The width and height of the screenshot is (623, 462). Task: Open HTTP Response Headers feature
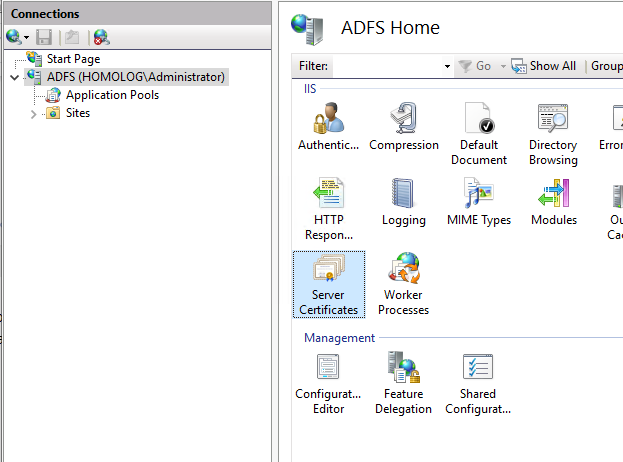coord(329,209)
